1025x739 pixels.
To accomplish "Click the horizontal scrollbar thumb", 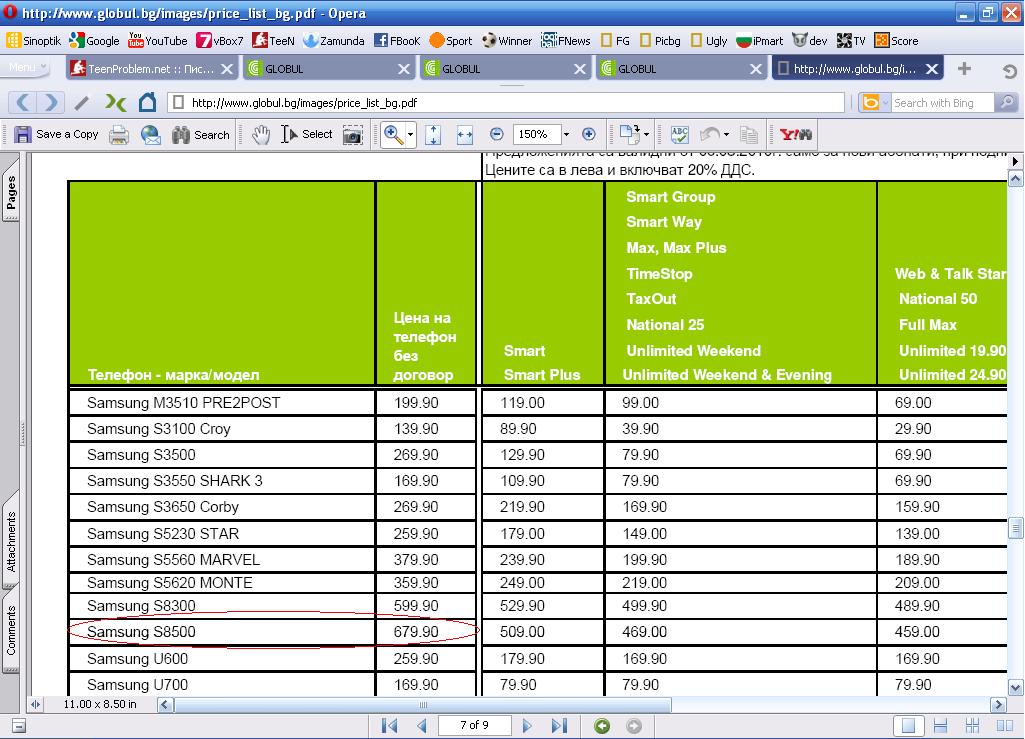I will [422, 704].
